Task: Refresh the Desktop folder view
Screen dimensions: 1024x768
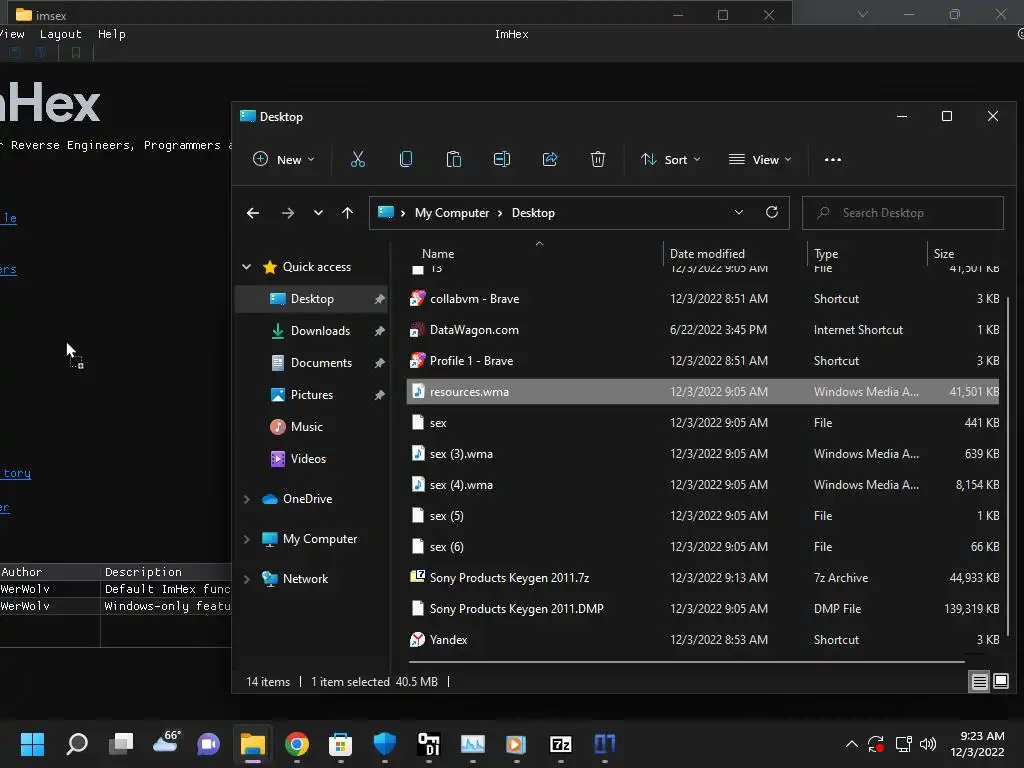Action: tap(772, 212)
